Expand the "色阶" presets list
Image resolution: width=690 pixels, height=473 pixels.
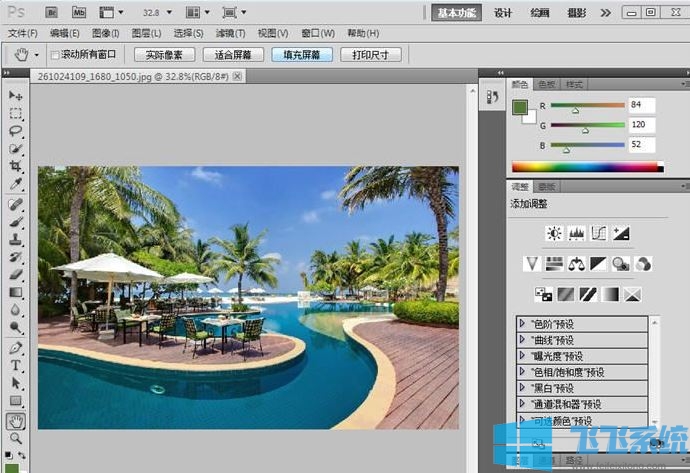[522, 323]
